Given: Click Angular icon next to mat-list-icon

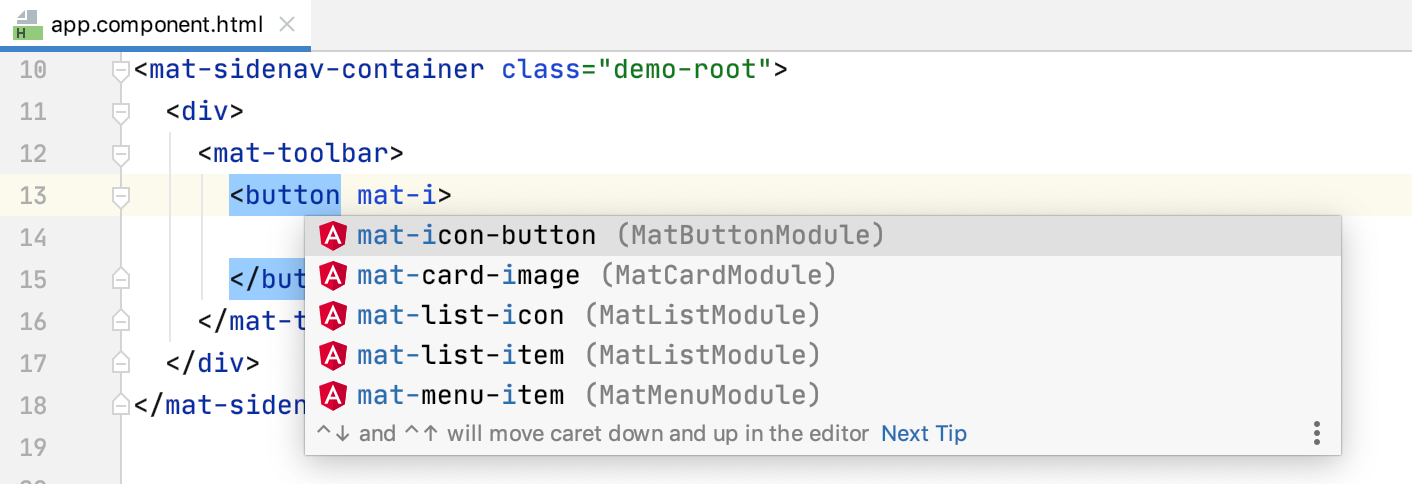Looking at the screenshot, I should 332,315.
